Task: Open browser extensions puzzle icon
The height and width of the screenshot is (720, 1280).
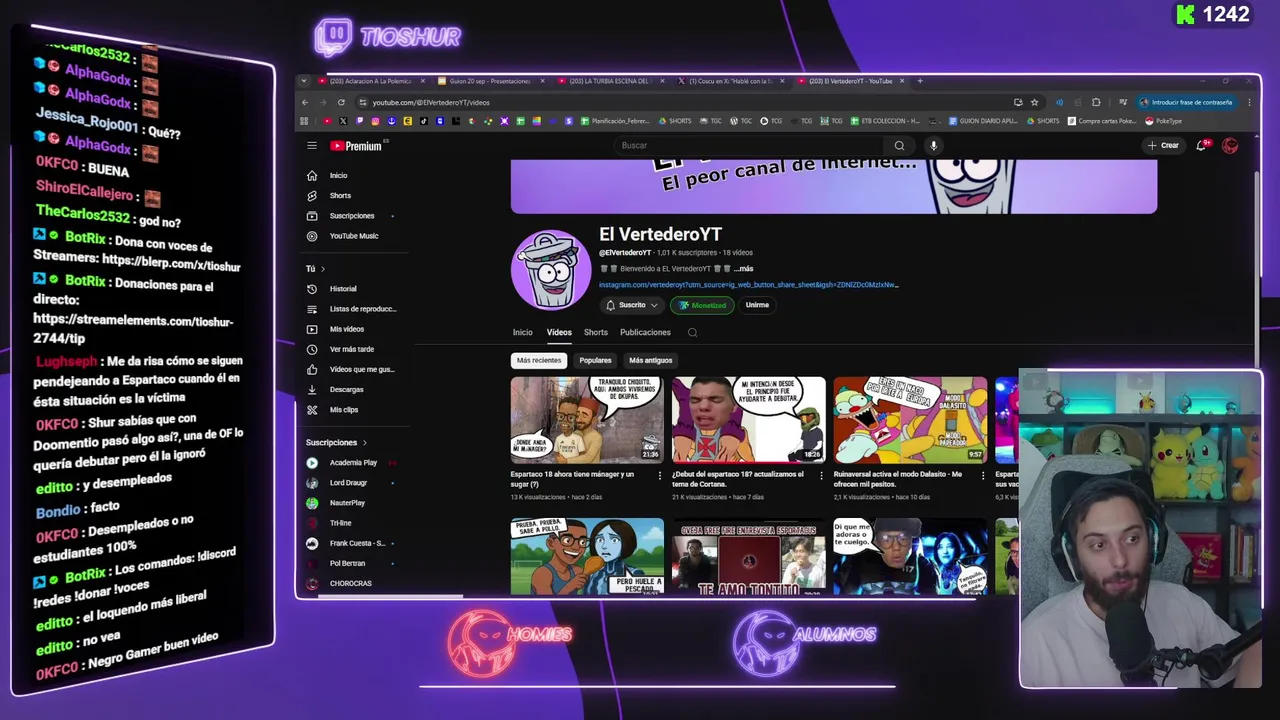Action: pos(1096,102)
